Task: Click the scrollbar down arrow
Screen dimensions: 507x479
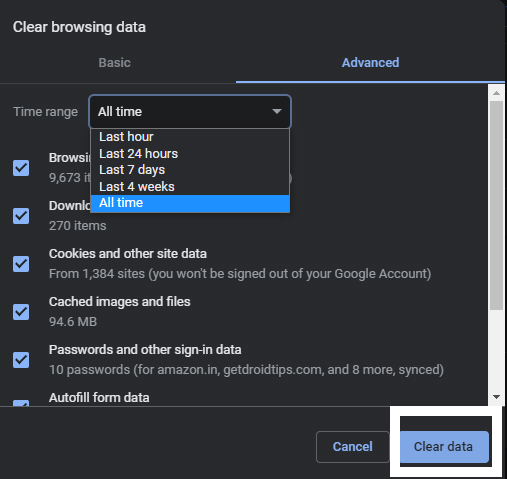Action: coord(496,397)
